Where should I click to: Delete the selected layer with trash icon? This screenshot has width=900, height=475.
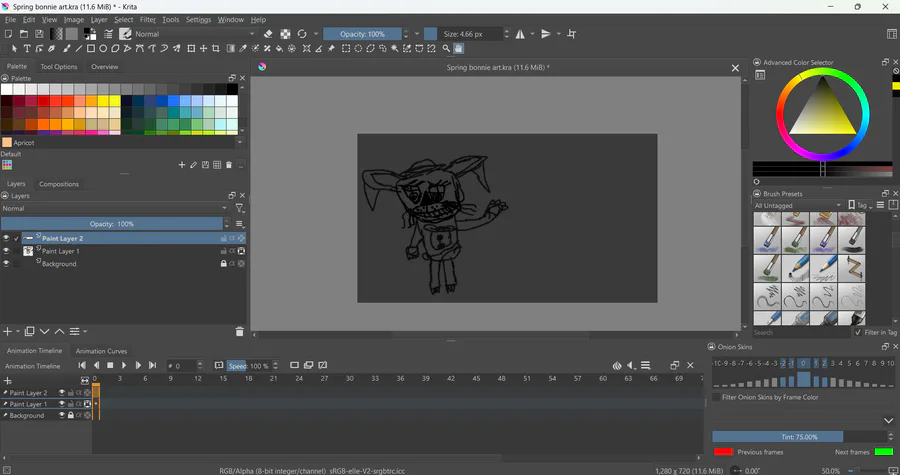click(239, 332)
